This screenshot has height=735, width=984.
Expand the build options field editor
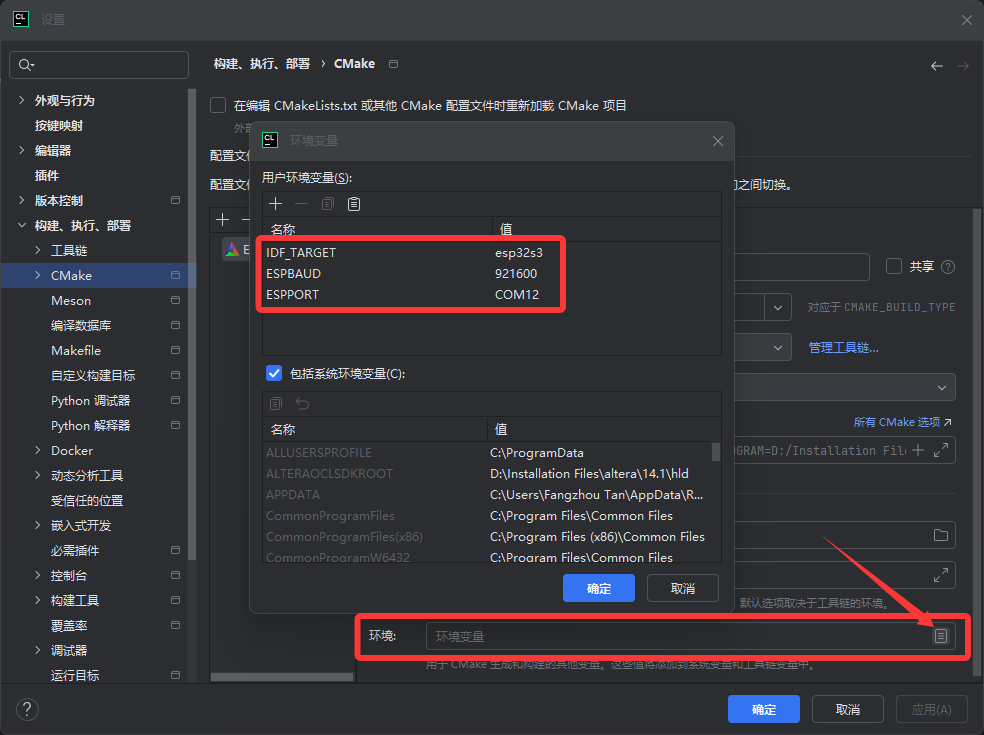click(941, 575)
